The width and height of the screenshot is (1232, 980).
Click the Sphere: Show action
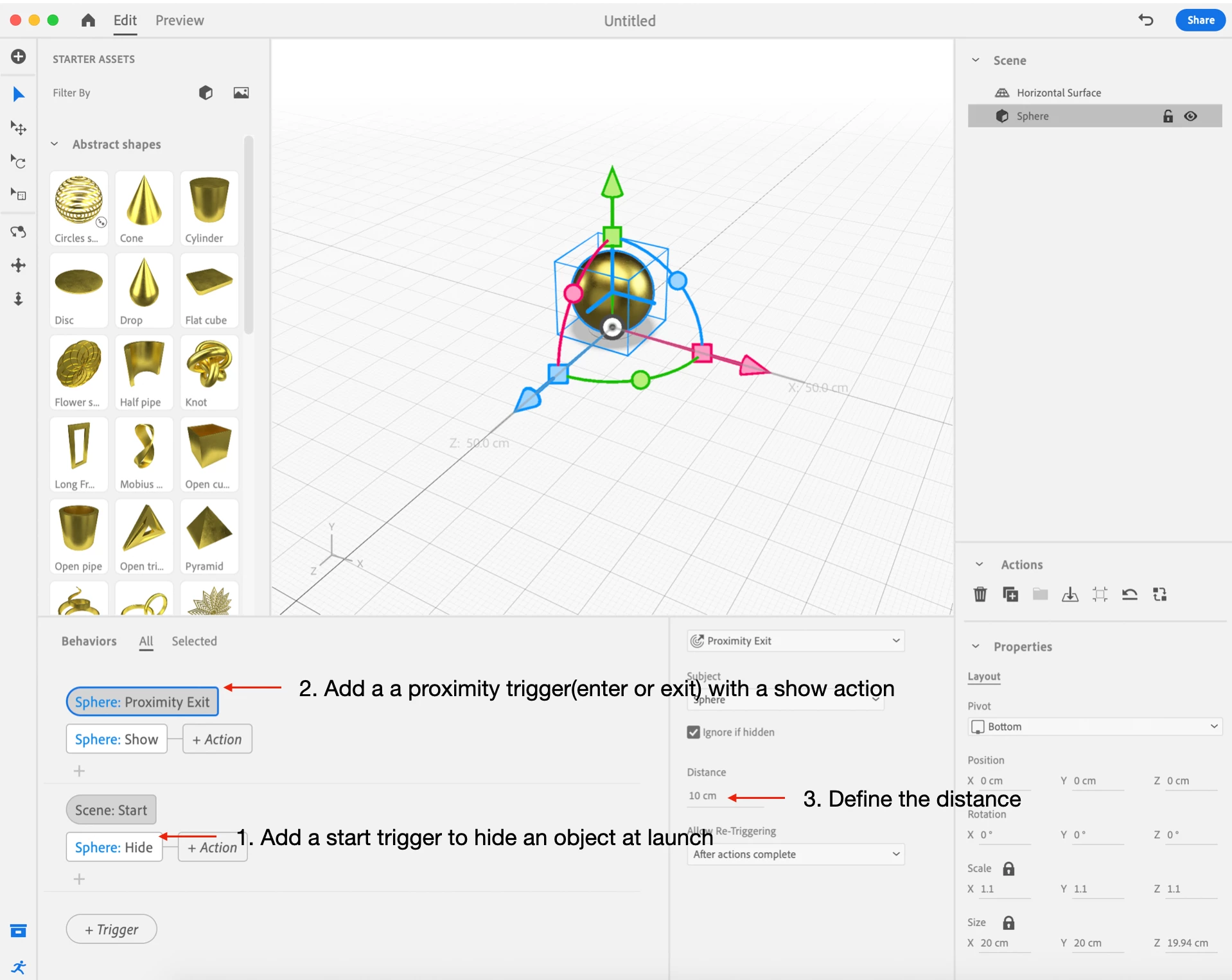pos(116,739)
